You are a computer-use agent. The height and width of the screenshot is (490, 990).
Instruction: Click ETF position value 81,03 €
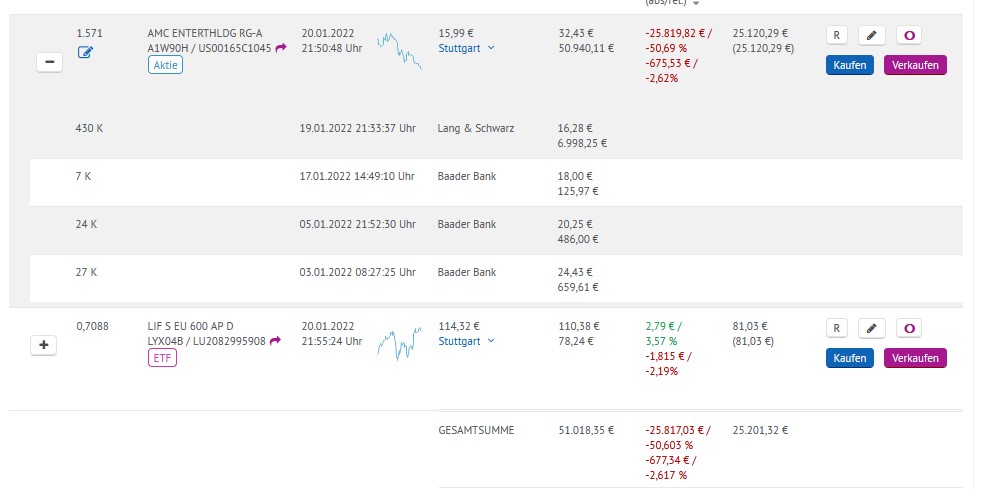pyautogui.click(x=750, y=326)
